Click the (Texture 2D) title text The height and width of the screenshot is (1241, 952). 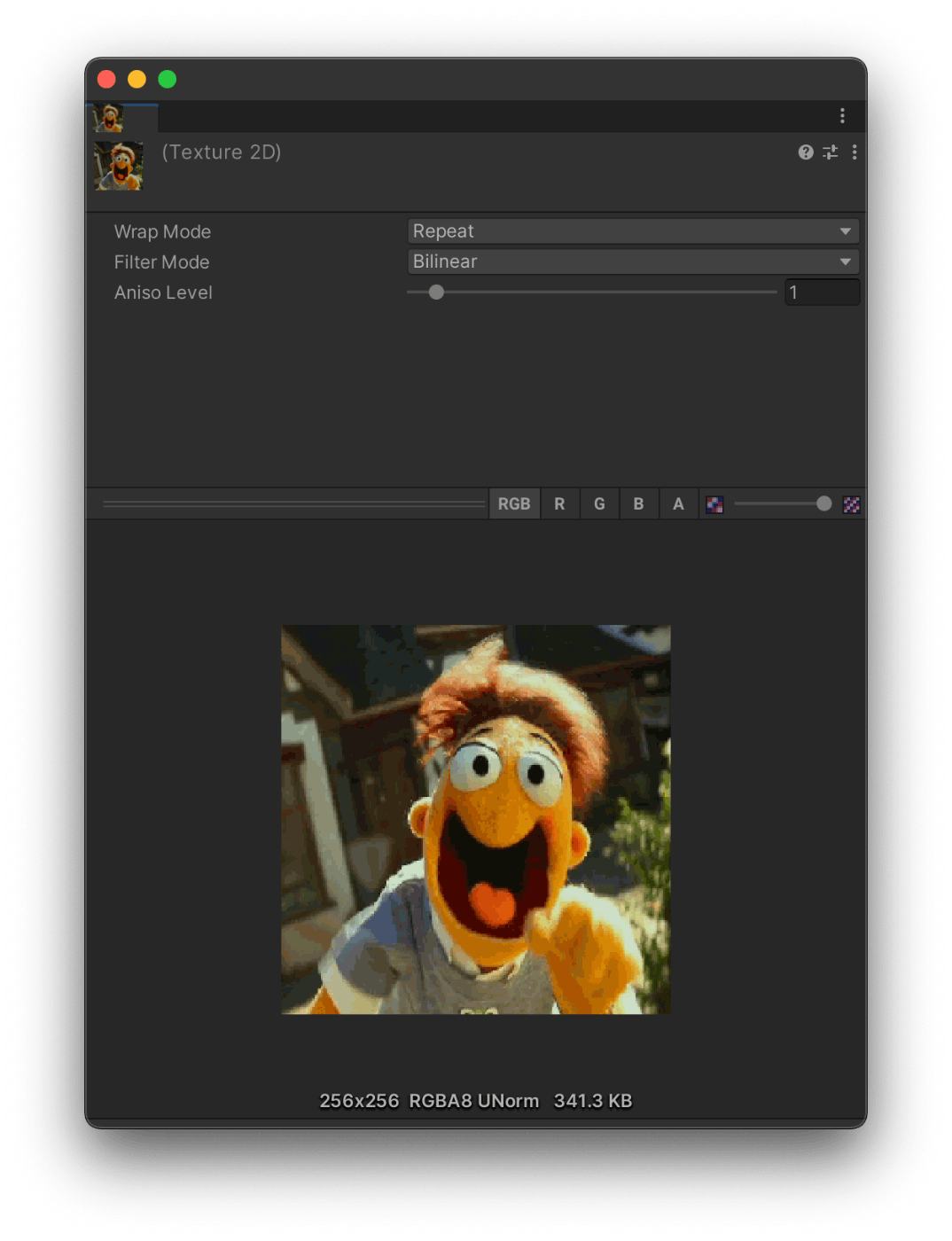[x=222, y=152]
